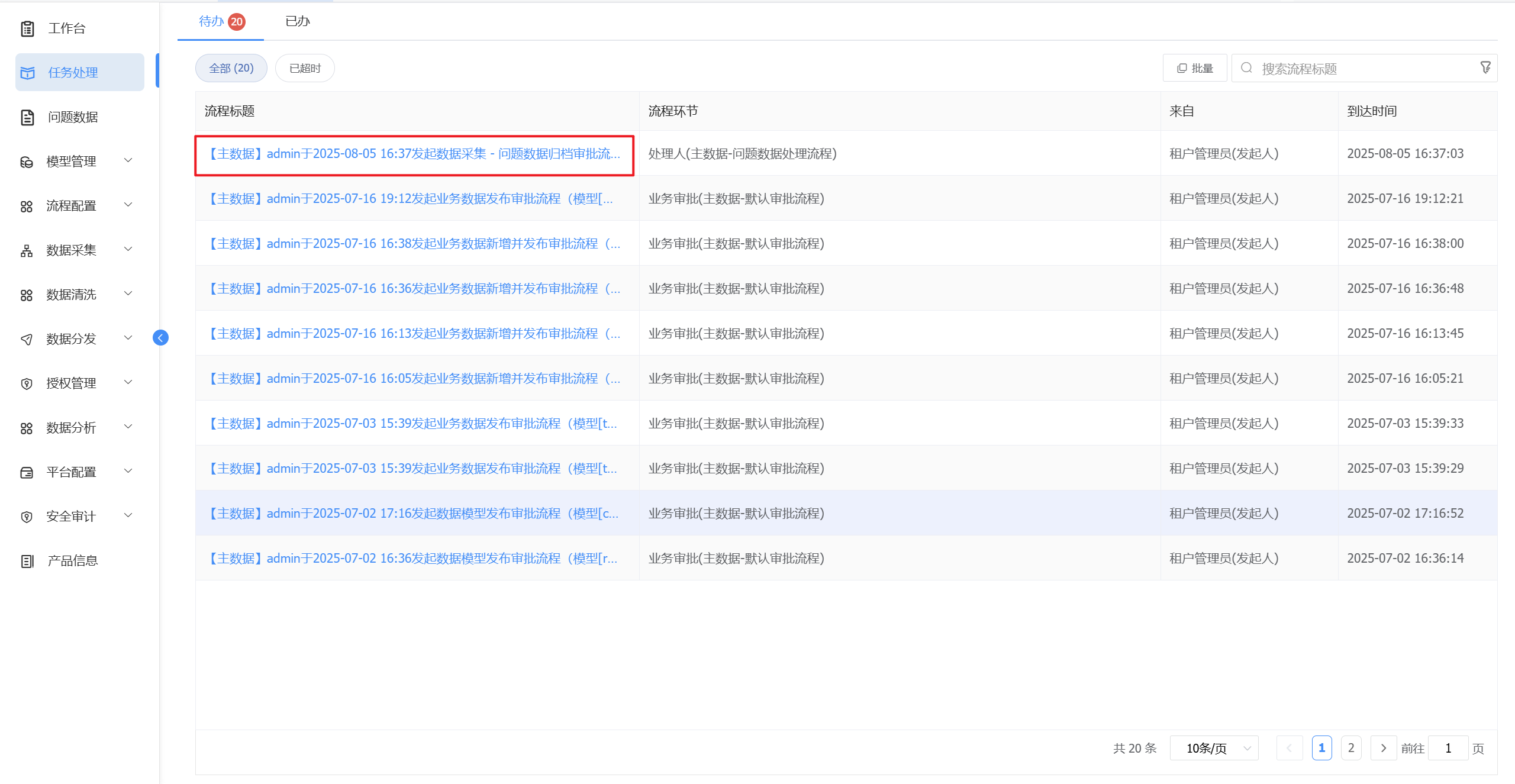Expand the 数据清洗 menu
1515x784 pixels.
pyautogui.click(x=71, y=295)
